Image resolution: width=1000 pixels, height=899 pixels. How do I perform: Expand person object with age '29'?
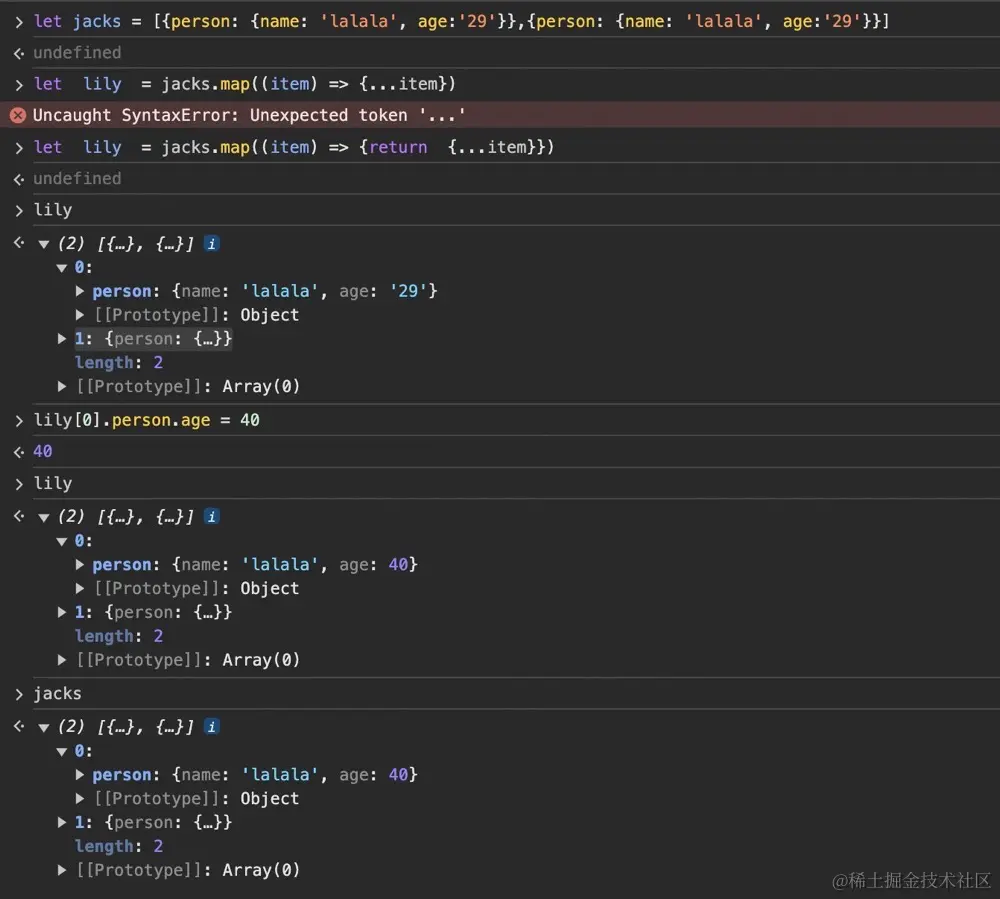[x=80, y=291]
